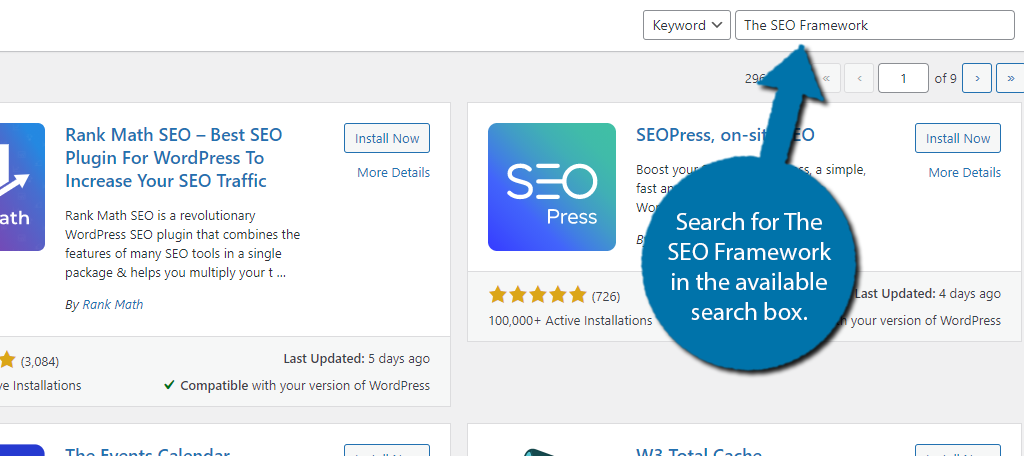Click The Events Calendar plugin icon
This screenshot has height=456, width=1024.
coord(22,450)
